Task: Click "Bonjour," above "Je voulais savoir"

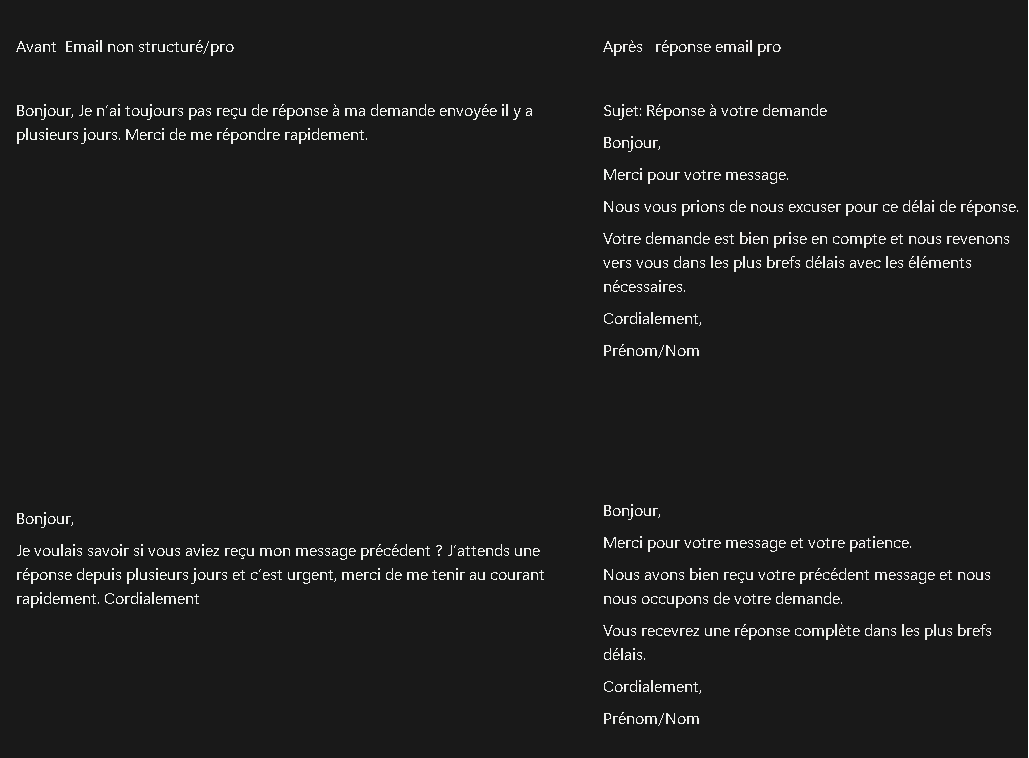Action: [45, 519]
